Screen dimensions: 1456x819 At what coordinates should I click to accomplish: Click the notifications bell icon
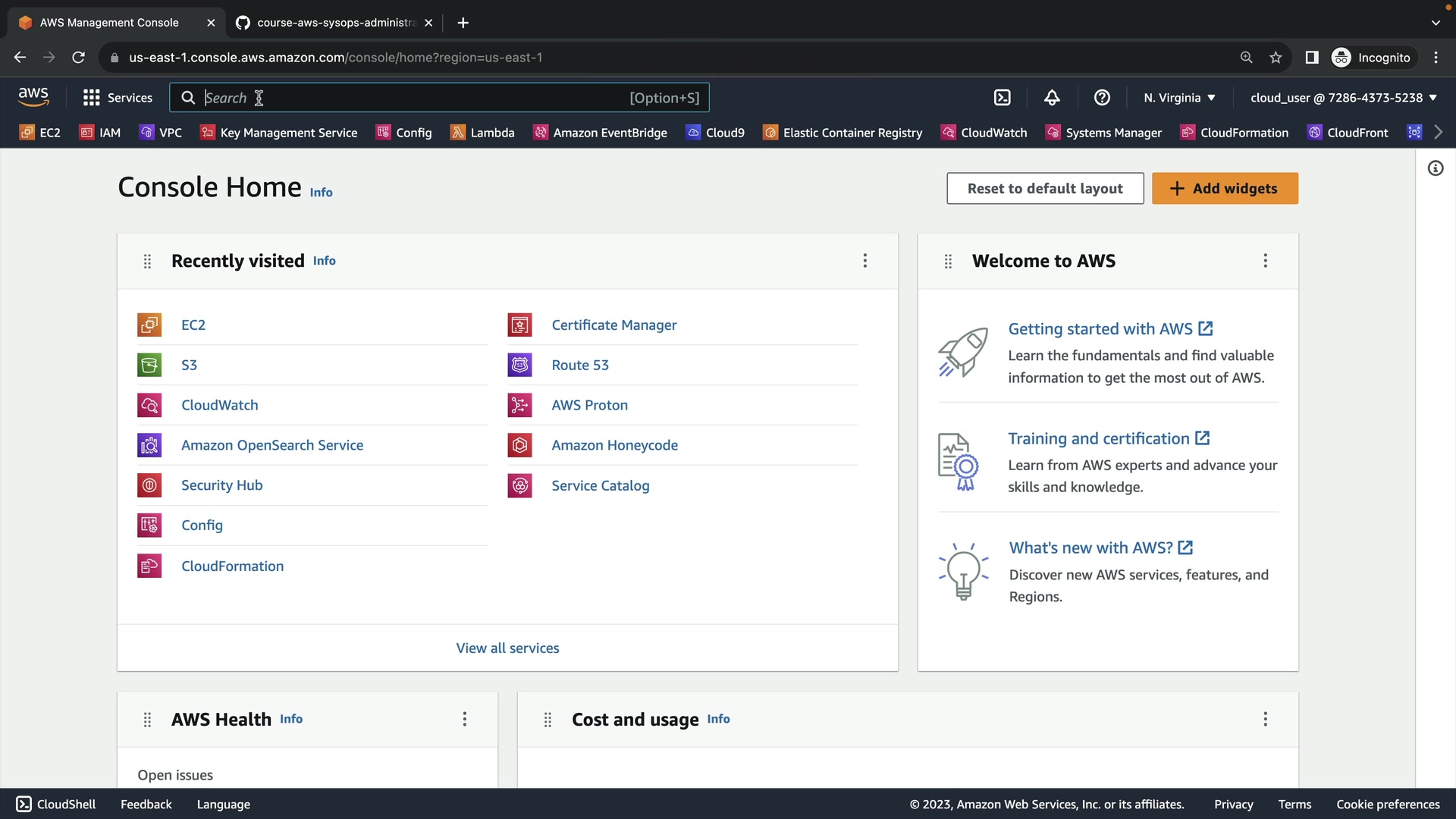1052,98
